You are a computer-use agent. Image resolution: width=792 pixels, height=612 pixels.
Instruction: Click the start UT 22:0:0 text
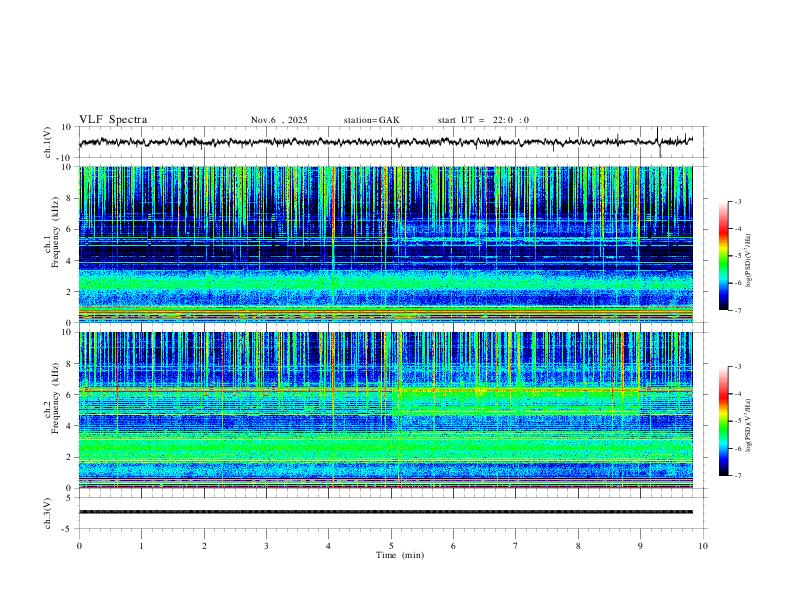coord(483,120)
